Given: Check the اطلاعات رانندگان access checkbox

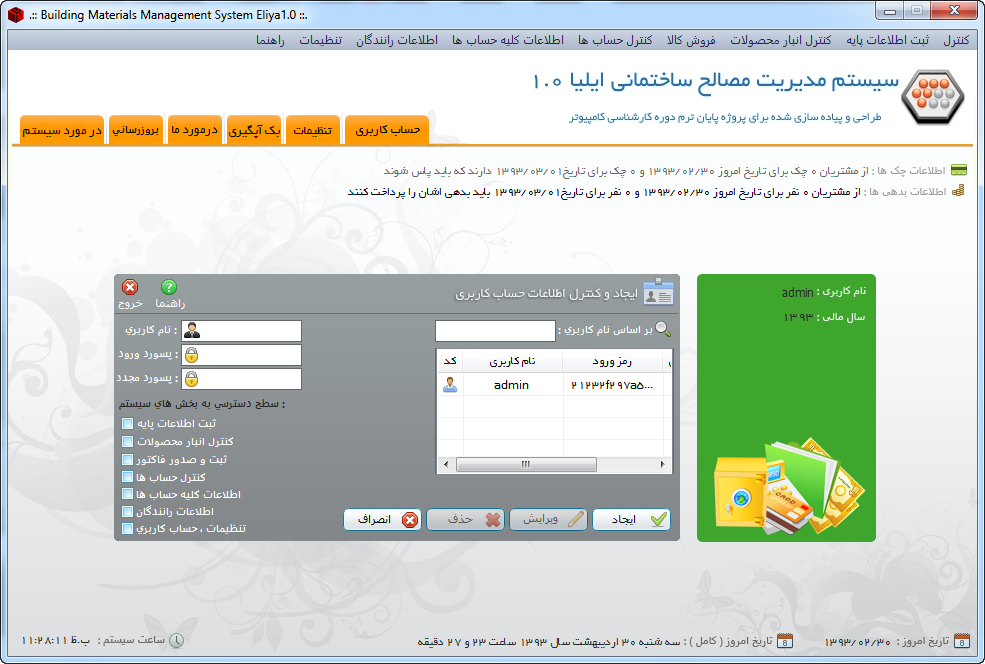Looking at the screenshot, I should pos(127,511).
